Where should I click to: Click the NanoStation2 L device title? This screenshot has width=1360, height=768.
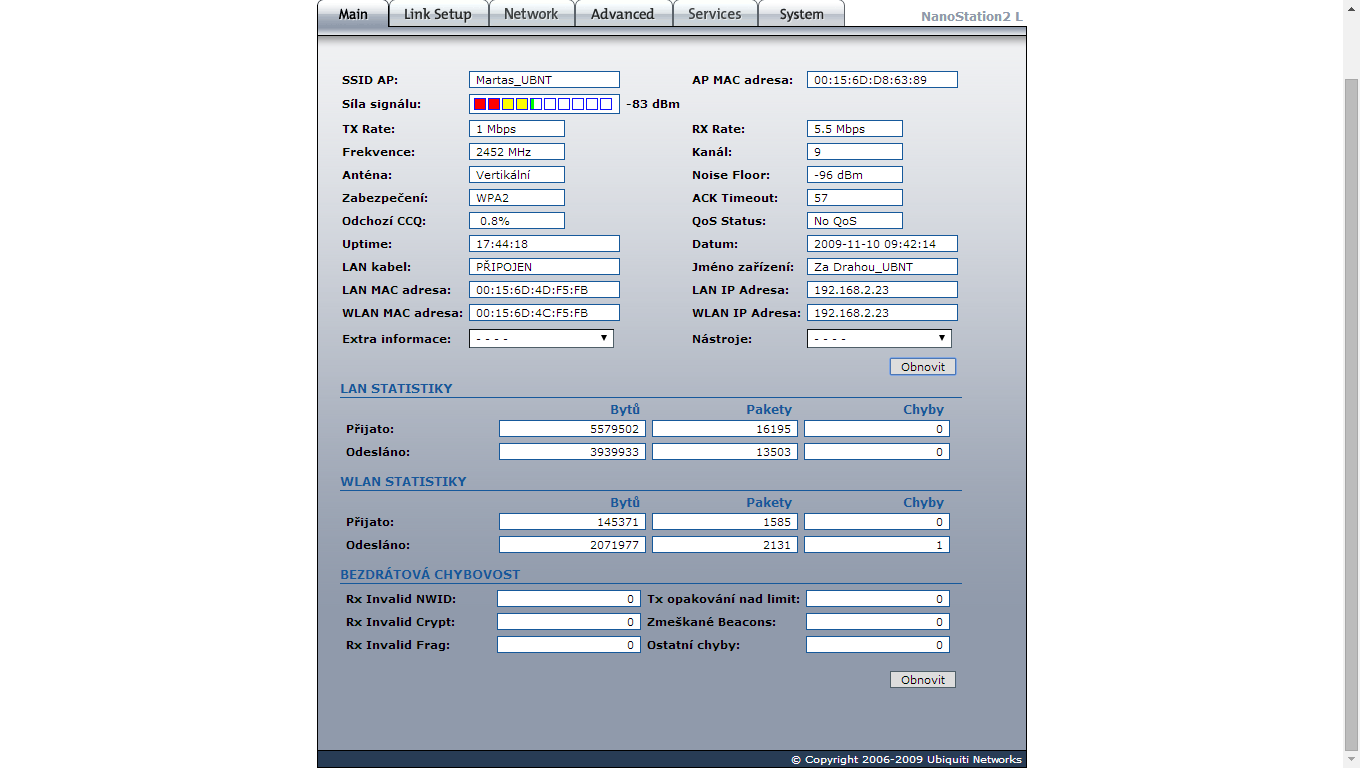coord(972,17)
